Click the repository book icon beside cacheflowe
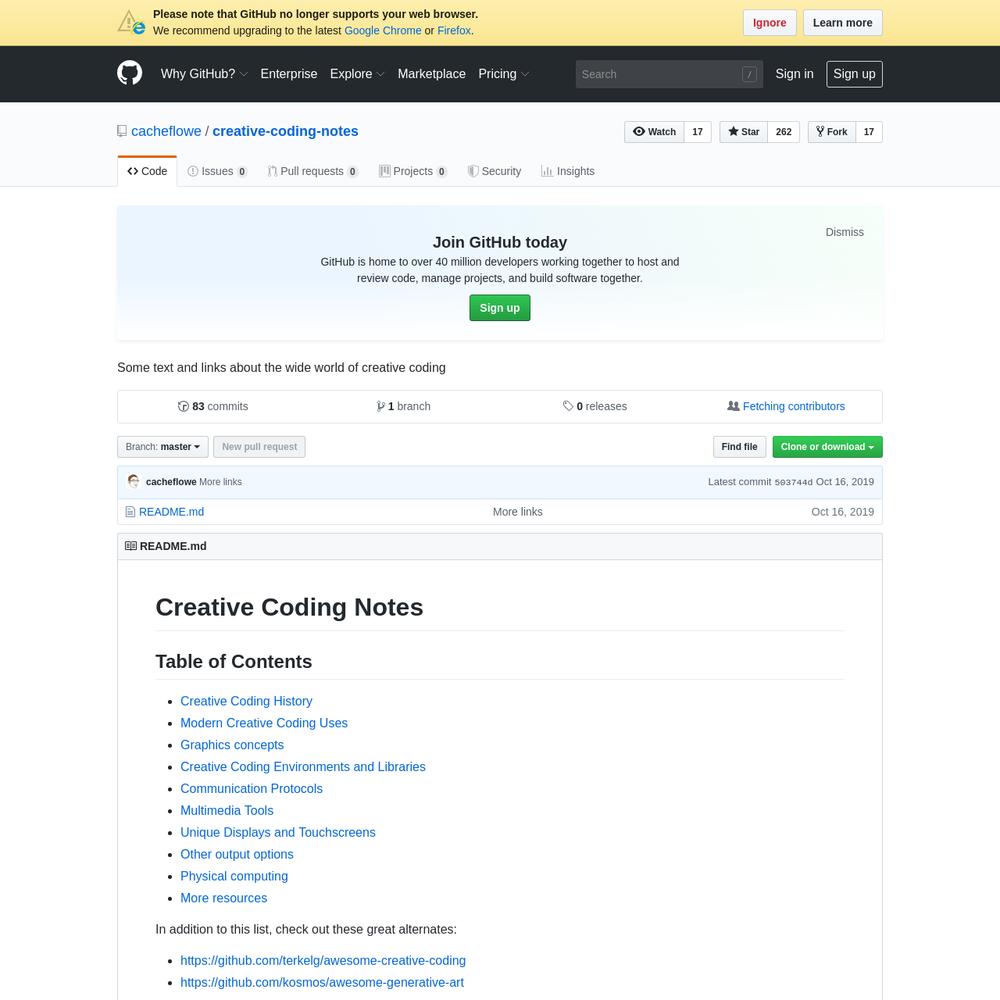The width and height of the screenshot is (1000, 1000). pyautogui.click(x=122, y=131)
